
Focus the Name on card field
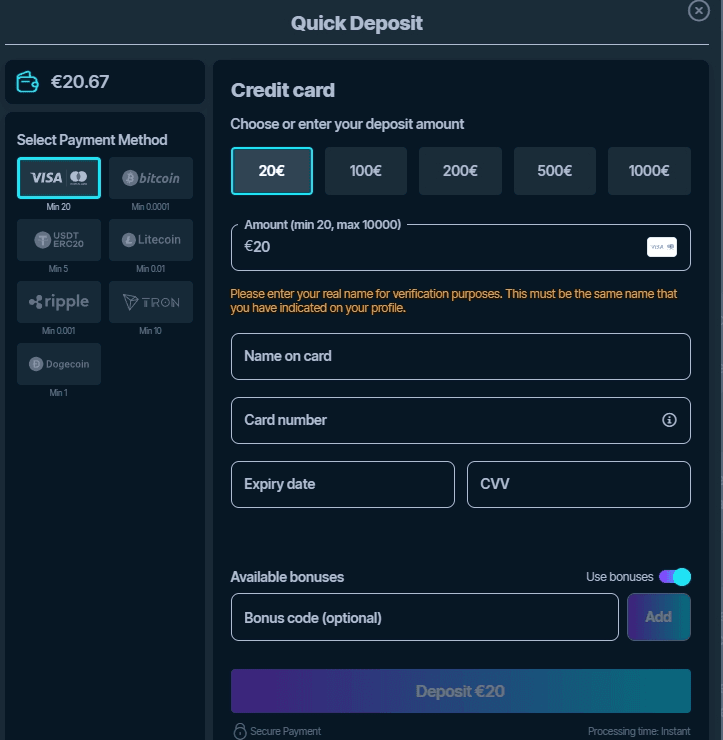tap(461, 356)
